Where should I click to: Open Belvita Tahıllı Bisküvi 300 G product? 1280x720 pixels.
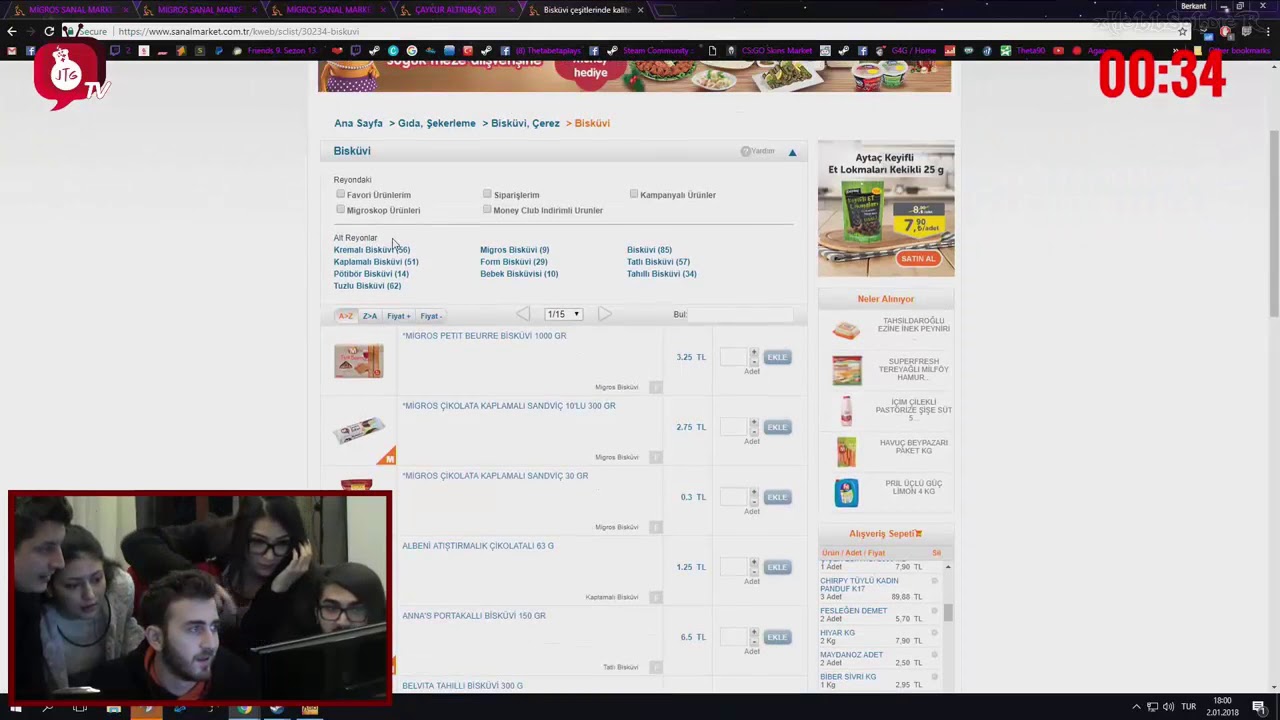pos(462,686)
